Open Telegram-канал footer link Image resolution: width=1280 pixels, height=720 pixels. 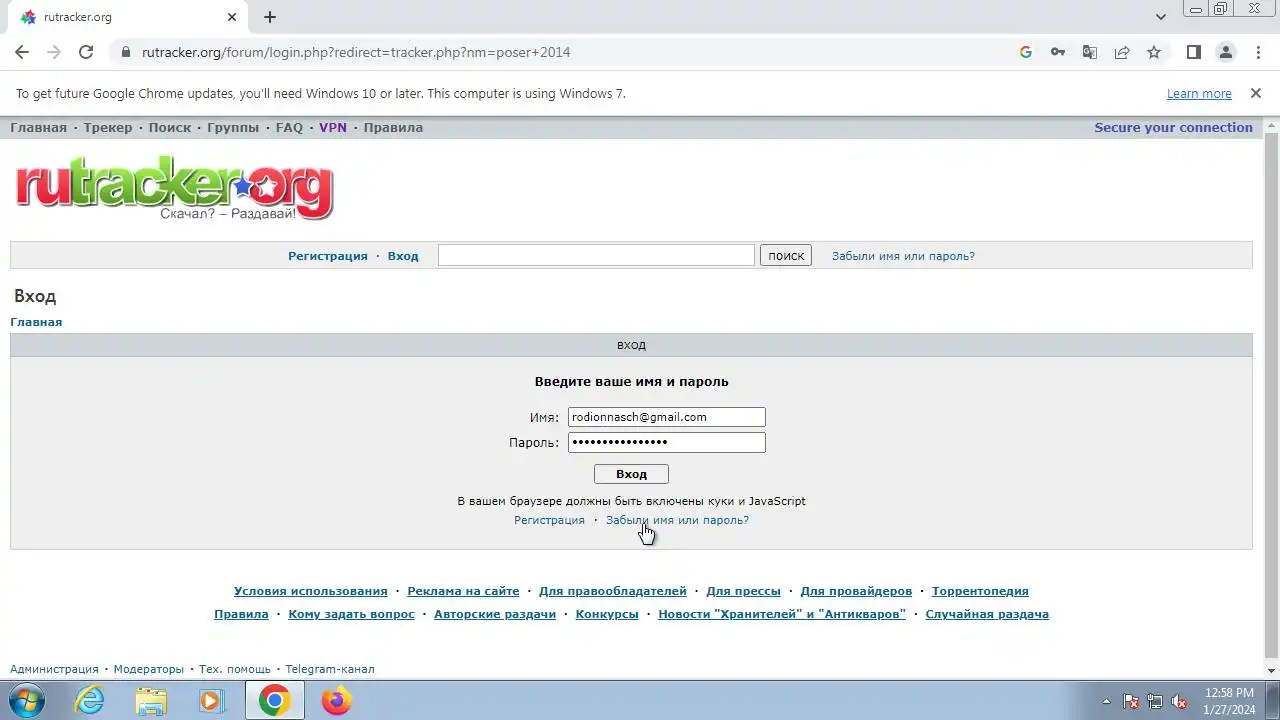330,669
